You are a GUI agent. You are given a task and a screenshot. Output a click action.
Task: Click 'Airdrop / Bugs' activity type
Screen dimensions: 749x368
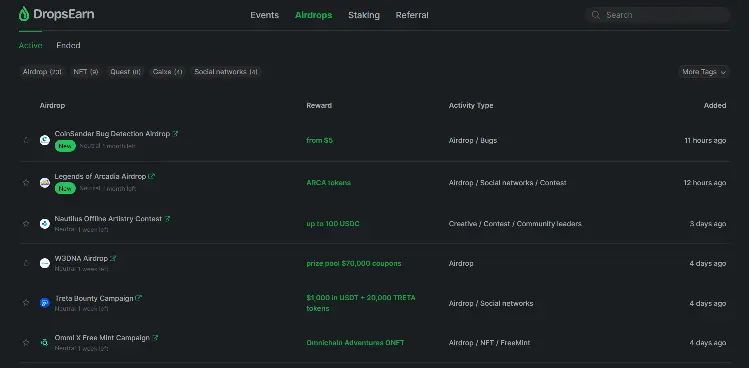pos(473,141)
